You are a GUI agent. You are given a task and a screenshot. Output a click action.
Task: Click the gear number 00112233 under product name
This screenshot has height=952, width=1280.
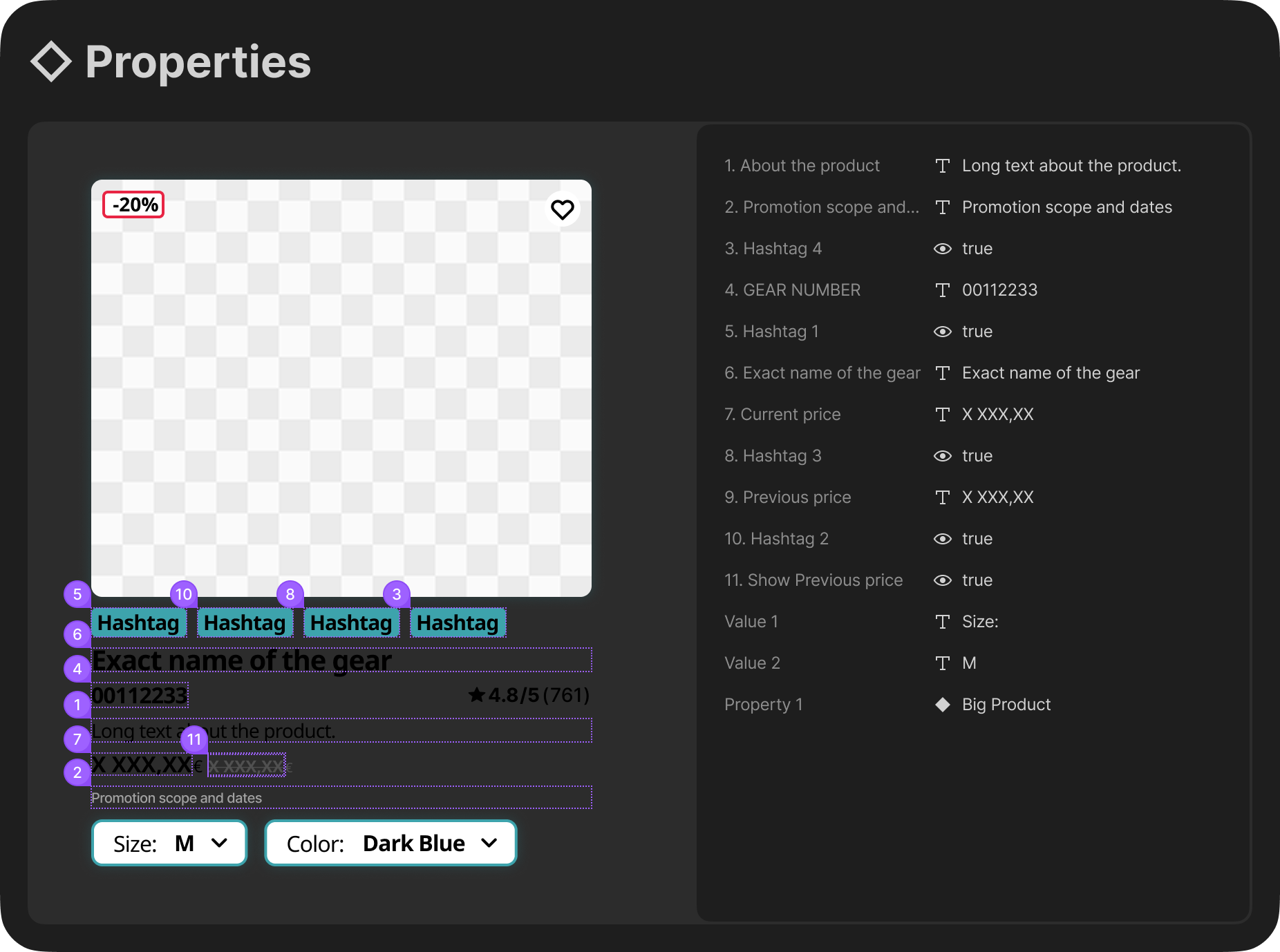pyautogui.click(x=140, y=695)
